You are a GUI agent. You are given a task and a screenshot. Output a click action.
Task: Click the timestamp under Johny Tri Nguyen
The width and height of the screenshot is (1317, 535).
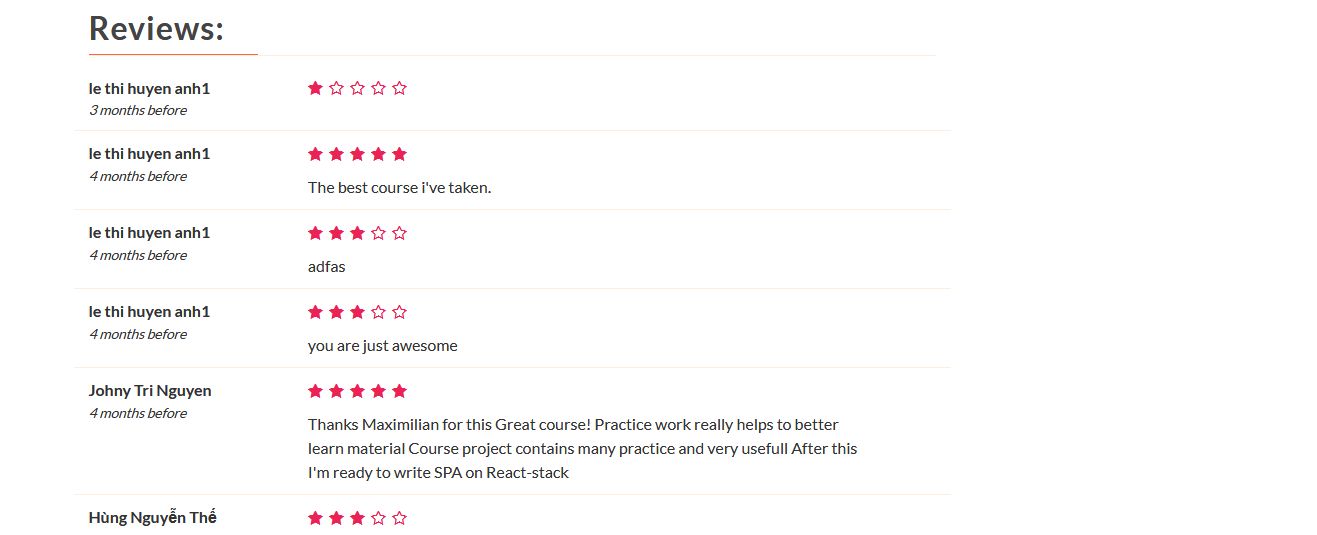[x=138, y=414]
